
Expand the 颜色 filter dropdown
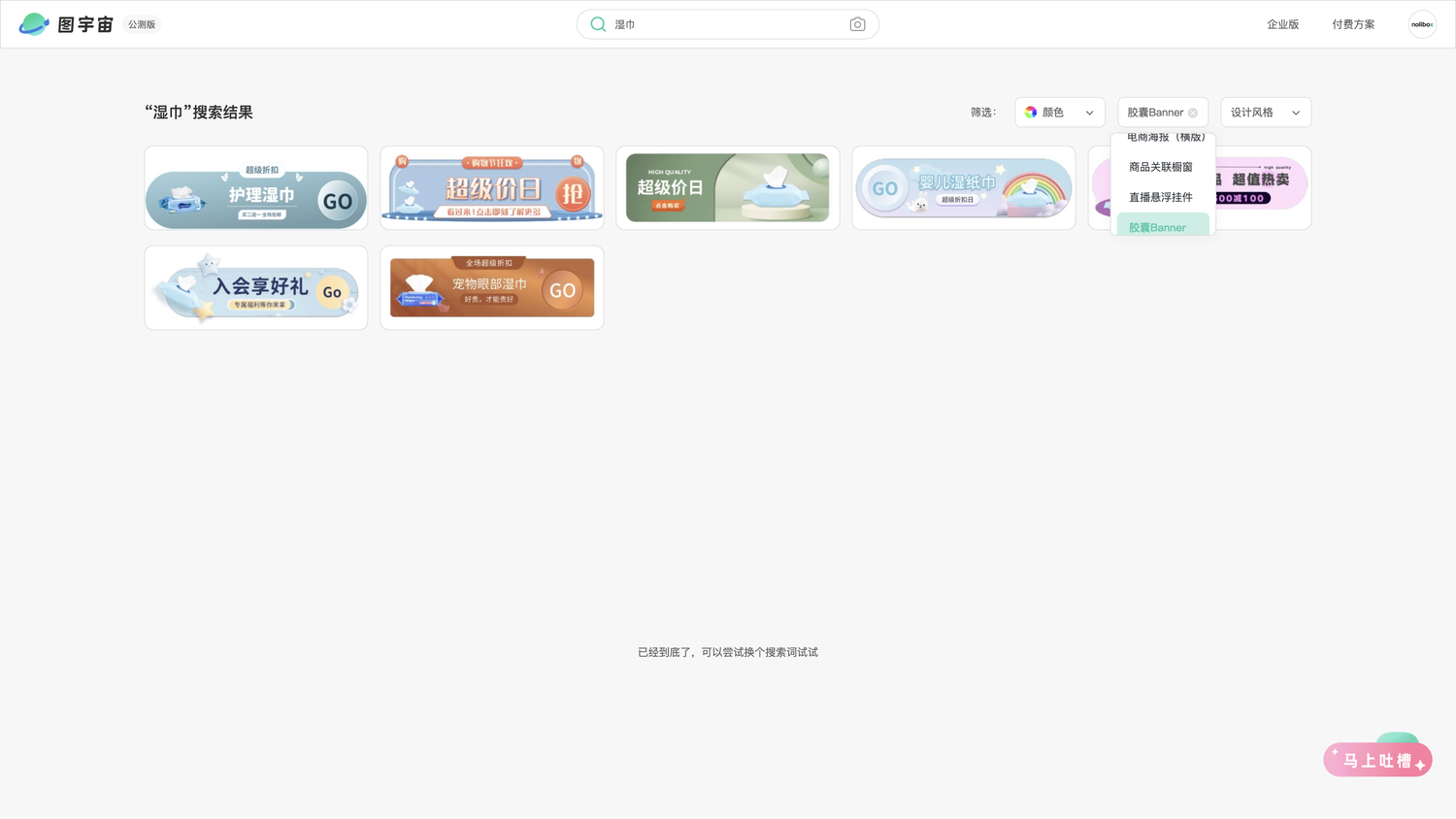tap(1059, 113)
